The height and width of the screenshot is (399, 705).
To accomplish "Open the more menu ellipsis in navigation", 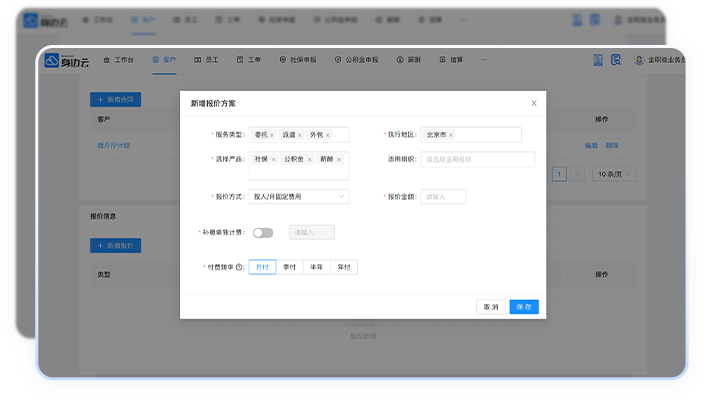I will point(484,59).
